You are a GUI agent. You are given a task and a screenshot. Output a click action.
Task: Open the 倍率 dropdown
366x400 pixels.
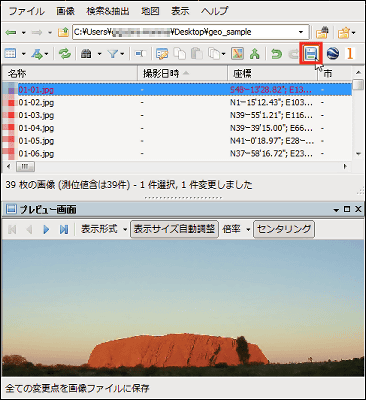pyautogui.click(x=236, y=229)
